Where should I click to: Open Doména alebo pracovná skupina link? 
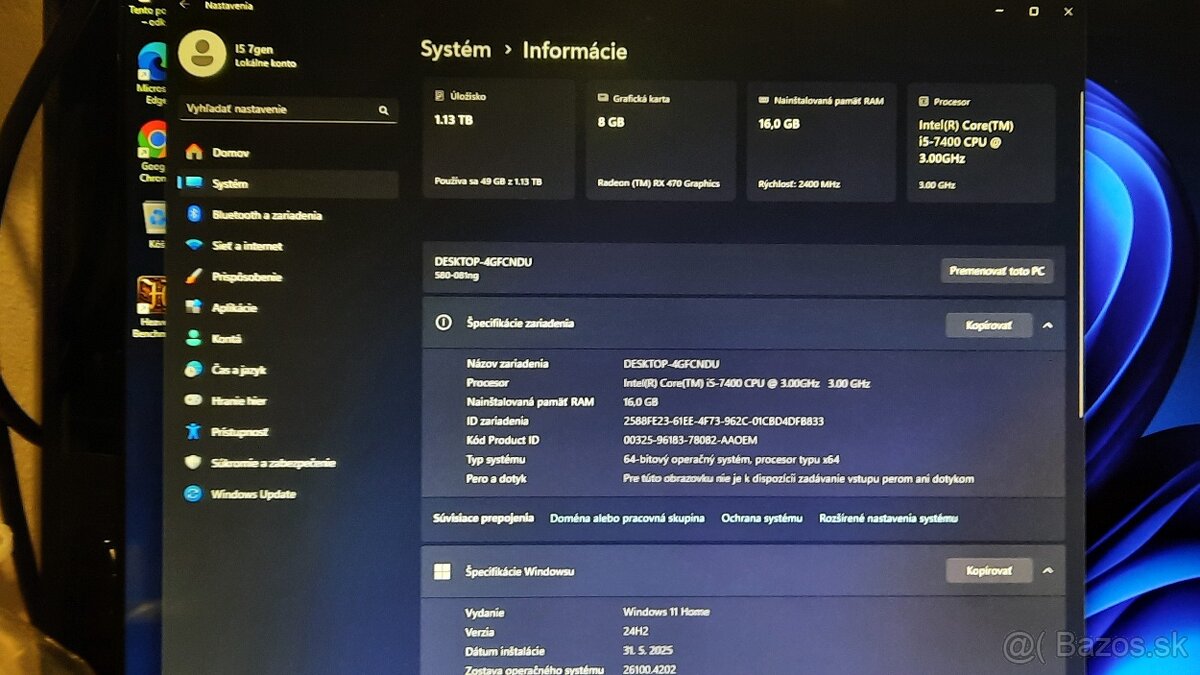pos(627,518)
